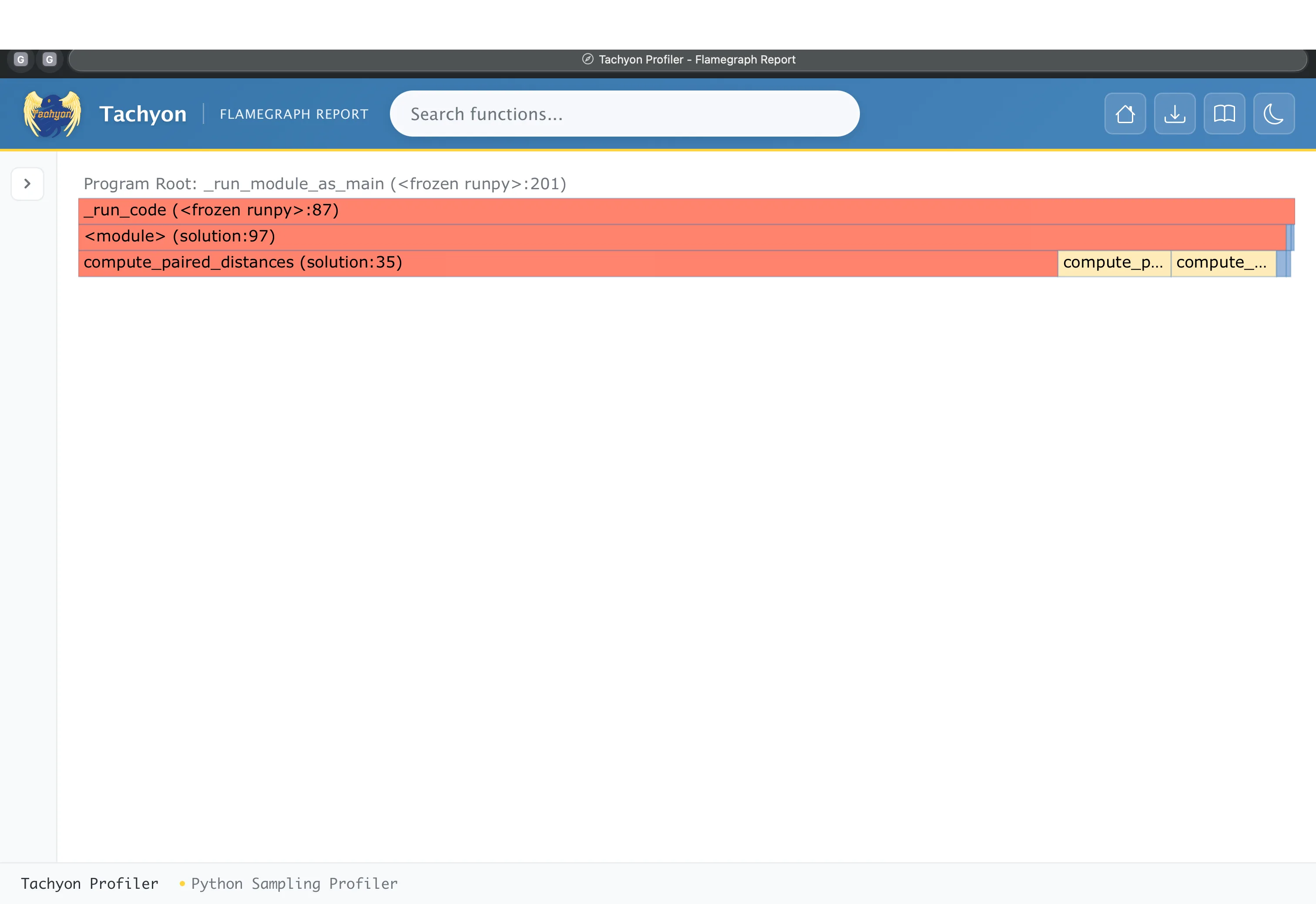Viewport: 1316px width, 904px height.
Task: Select the _run_code (<frozen runpy>:87) frame
Action: pyautogui.click(x=686, y=211)
